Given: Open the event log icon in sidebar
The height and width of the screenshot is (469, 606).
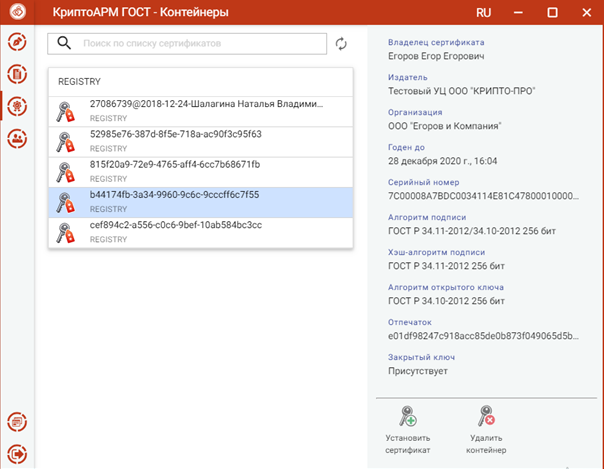Looking at the screenshot, I should point(17,421).
